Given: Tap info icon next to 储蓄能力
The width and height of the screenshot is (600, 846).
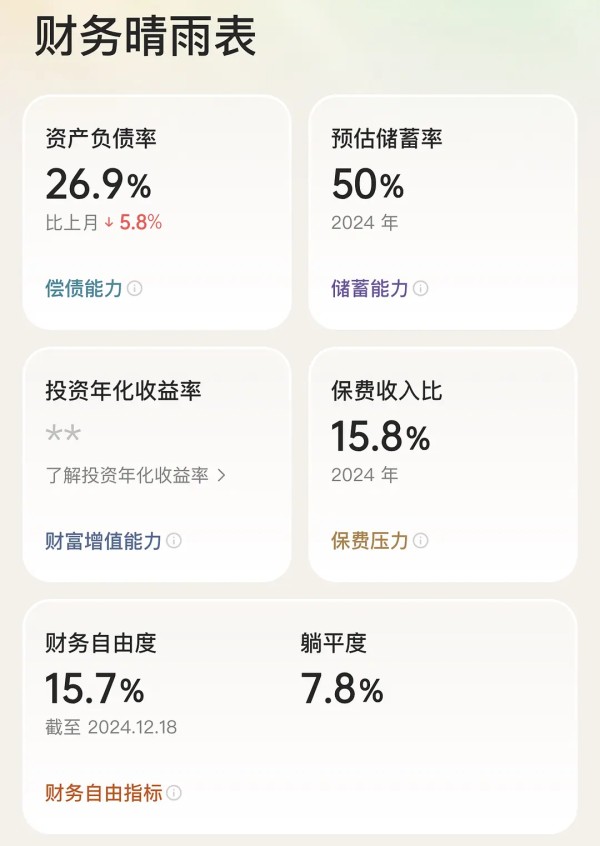Looking at the screenshot, I should tap(420, 288).
